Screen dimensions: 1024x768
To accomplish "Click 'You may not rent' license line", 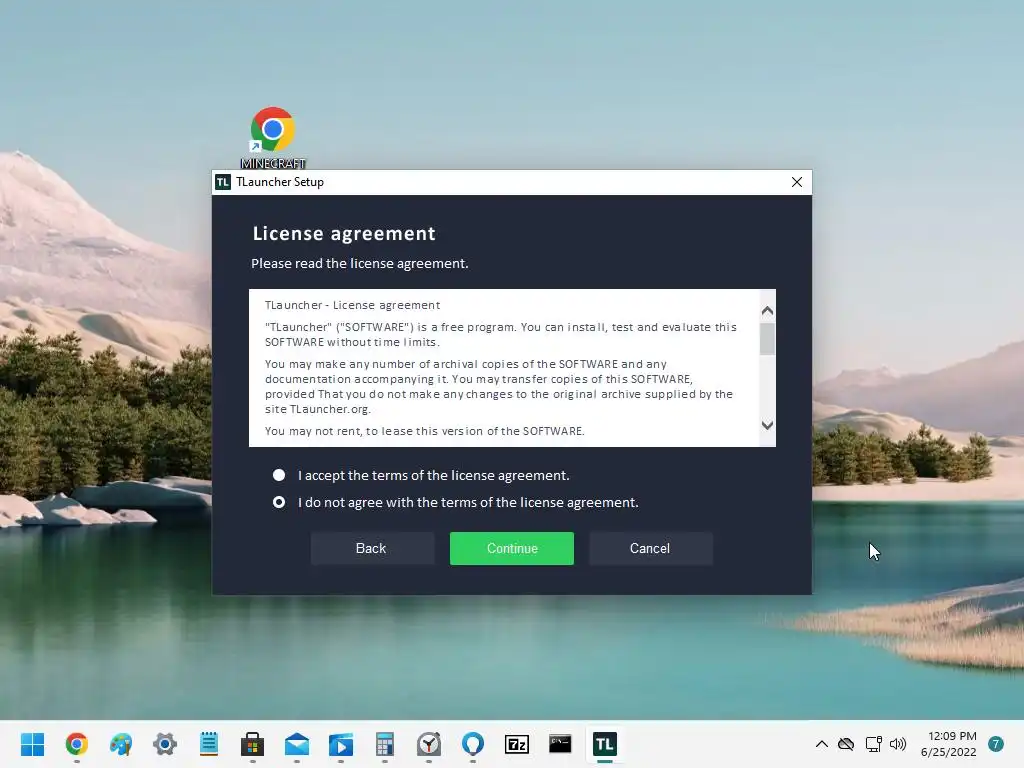I will 424,431.
